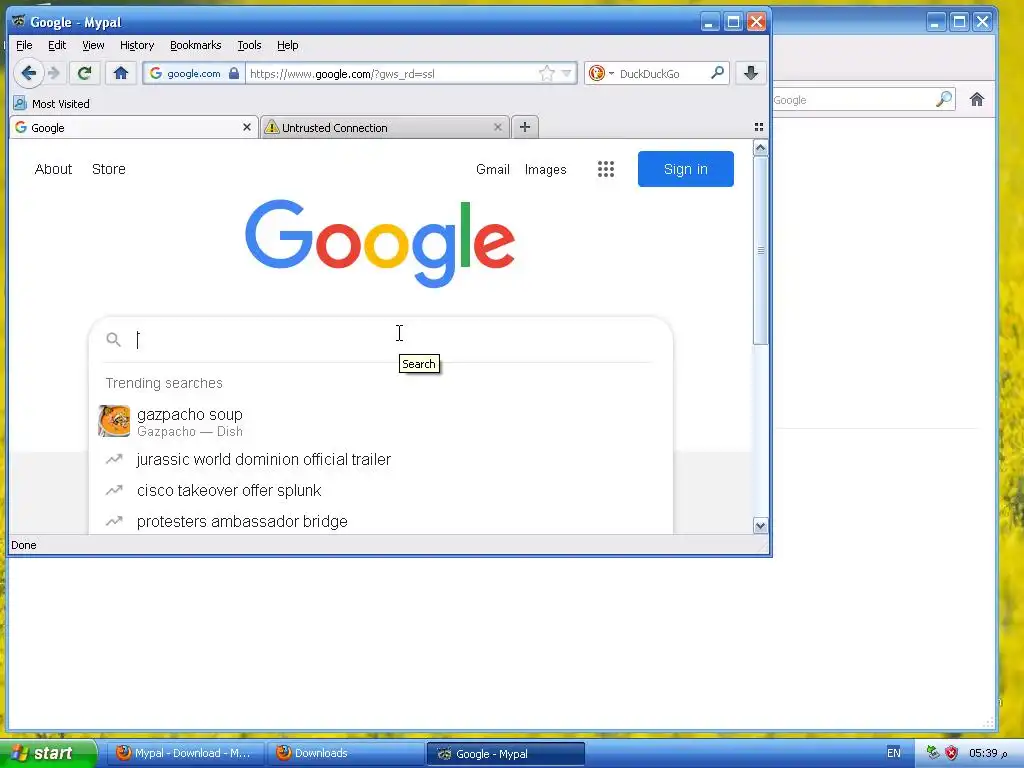1024x768 pixels.
Task: Switch to Downloads taskbar item
Action: [346, 753]
